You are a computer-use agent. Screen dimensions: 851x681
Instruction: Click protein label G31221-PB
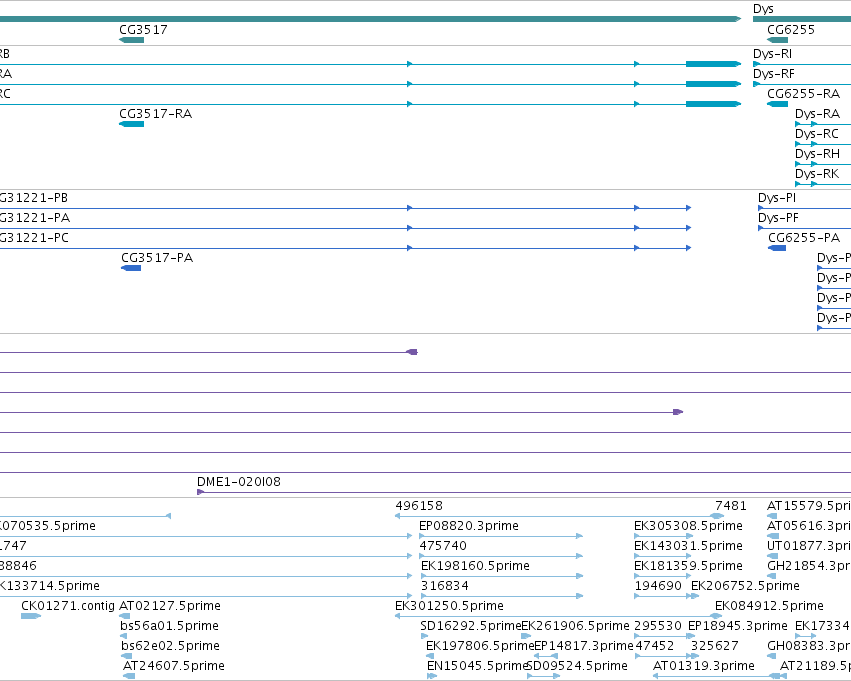click(x=34, y=198)
